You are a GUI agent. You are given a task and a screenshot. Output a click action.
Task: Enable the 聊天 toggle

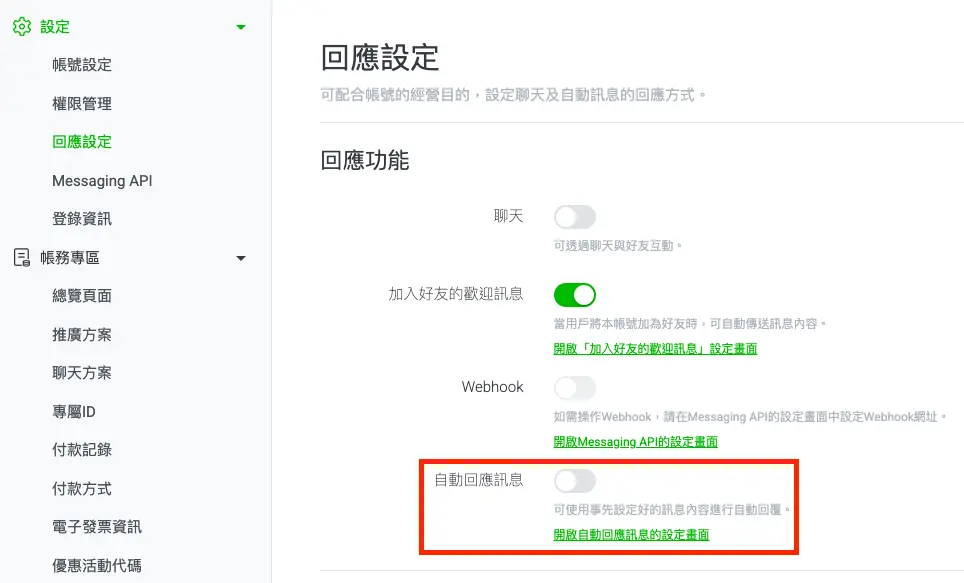[575, 217]
